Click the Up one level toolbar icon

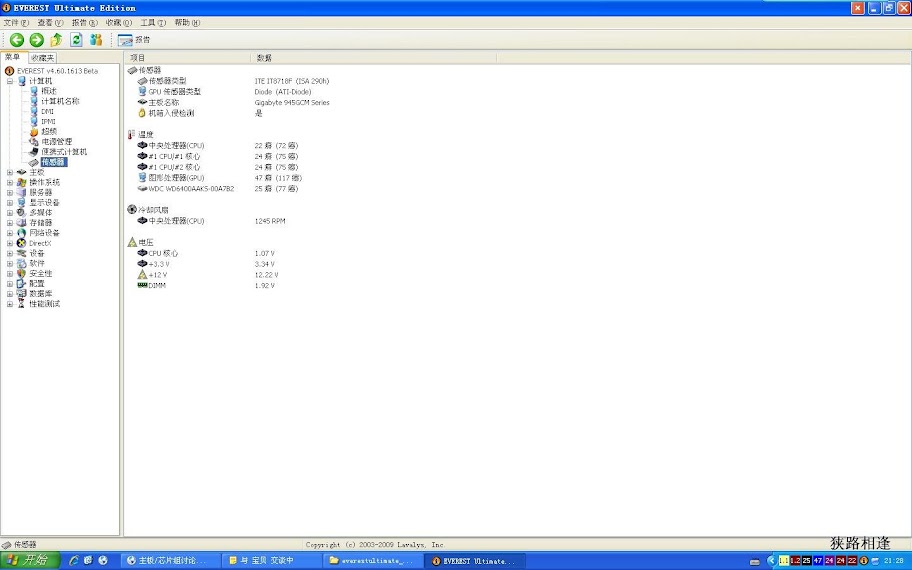56,40
